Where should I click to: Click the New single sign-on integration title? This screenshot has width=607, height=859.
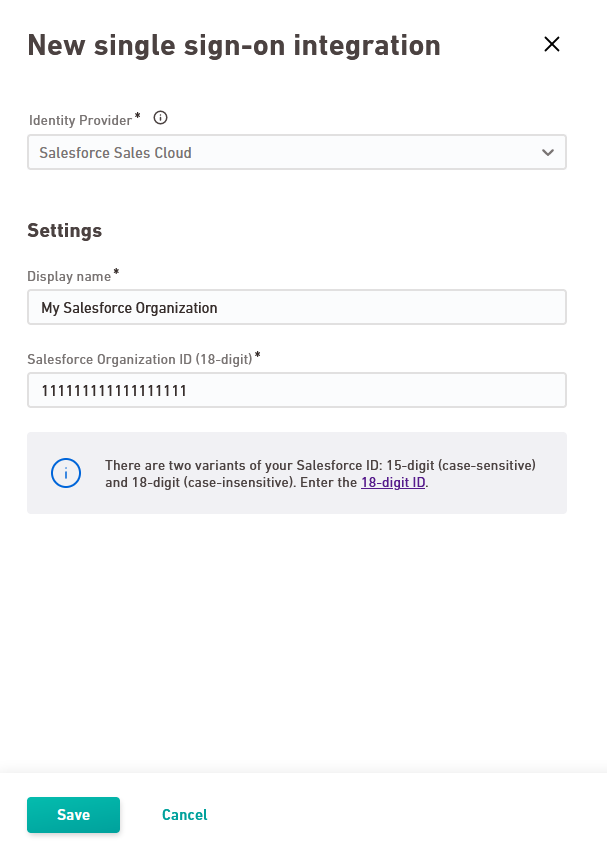[x=234, y=45]
